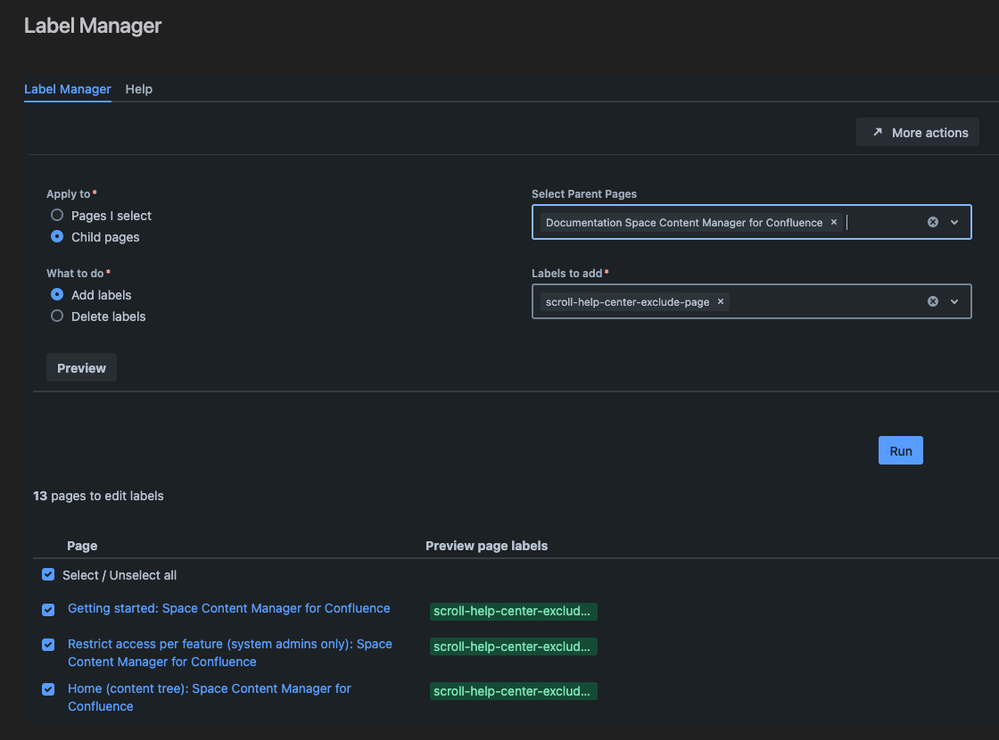Select the Pages I select option
The height and width of the screenshot is (740, 999).
pos(57,215)
